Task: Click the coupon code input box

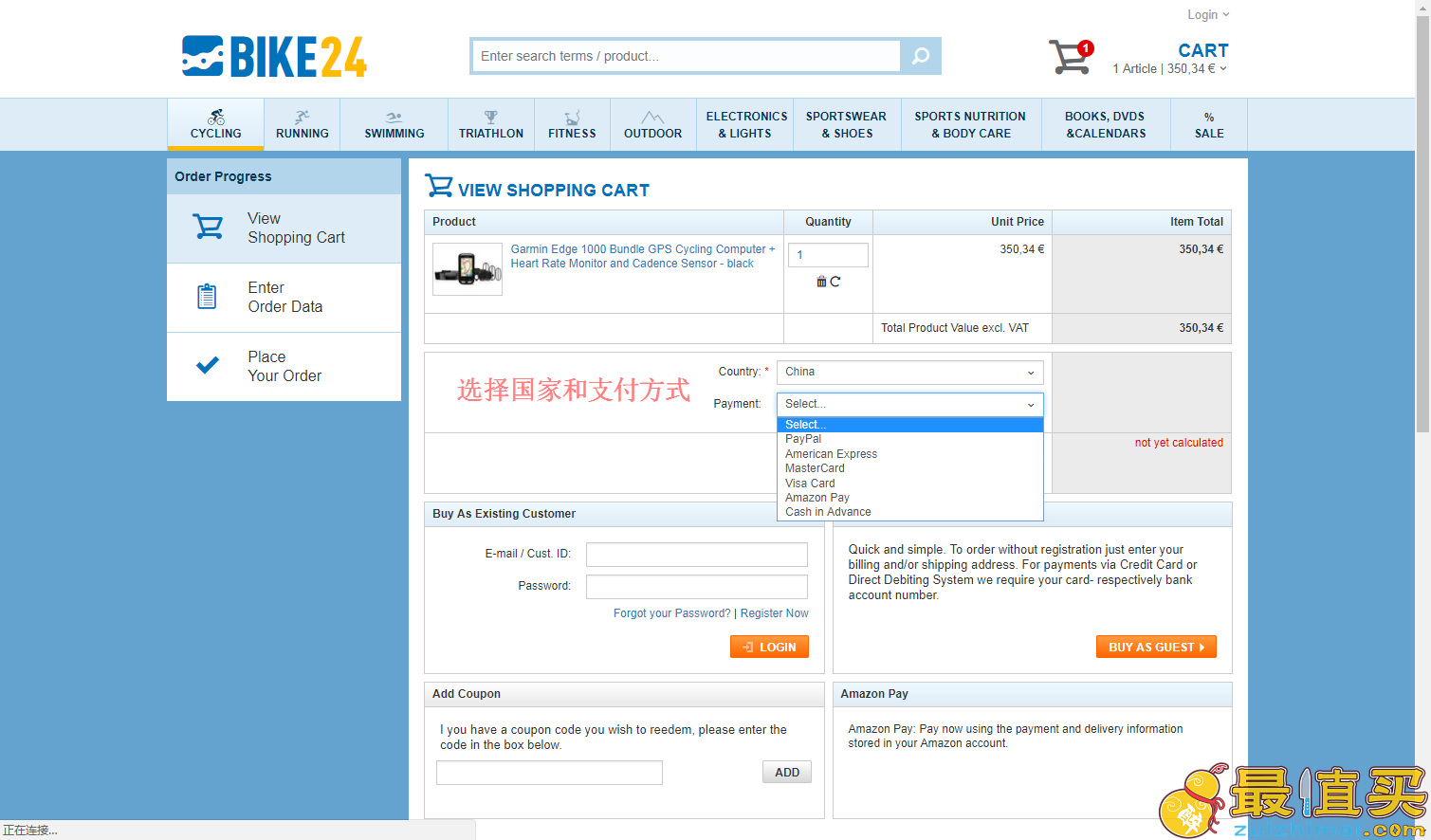Action: click(549, 773)
